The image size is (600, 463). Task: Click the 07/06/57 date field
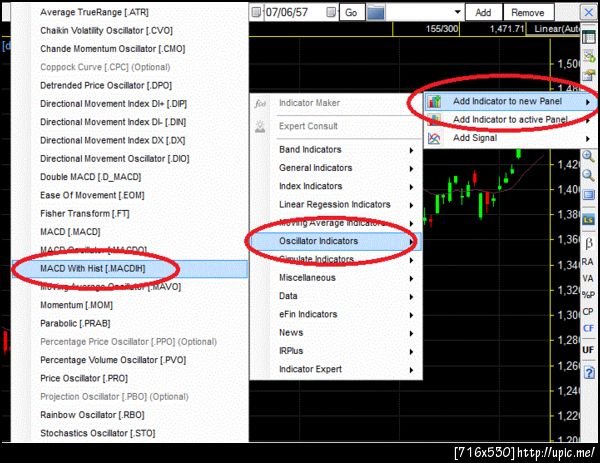pos(293,13)
